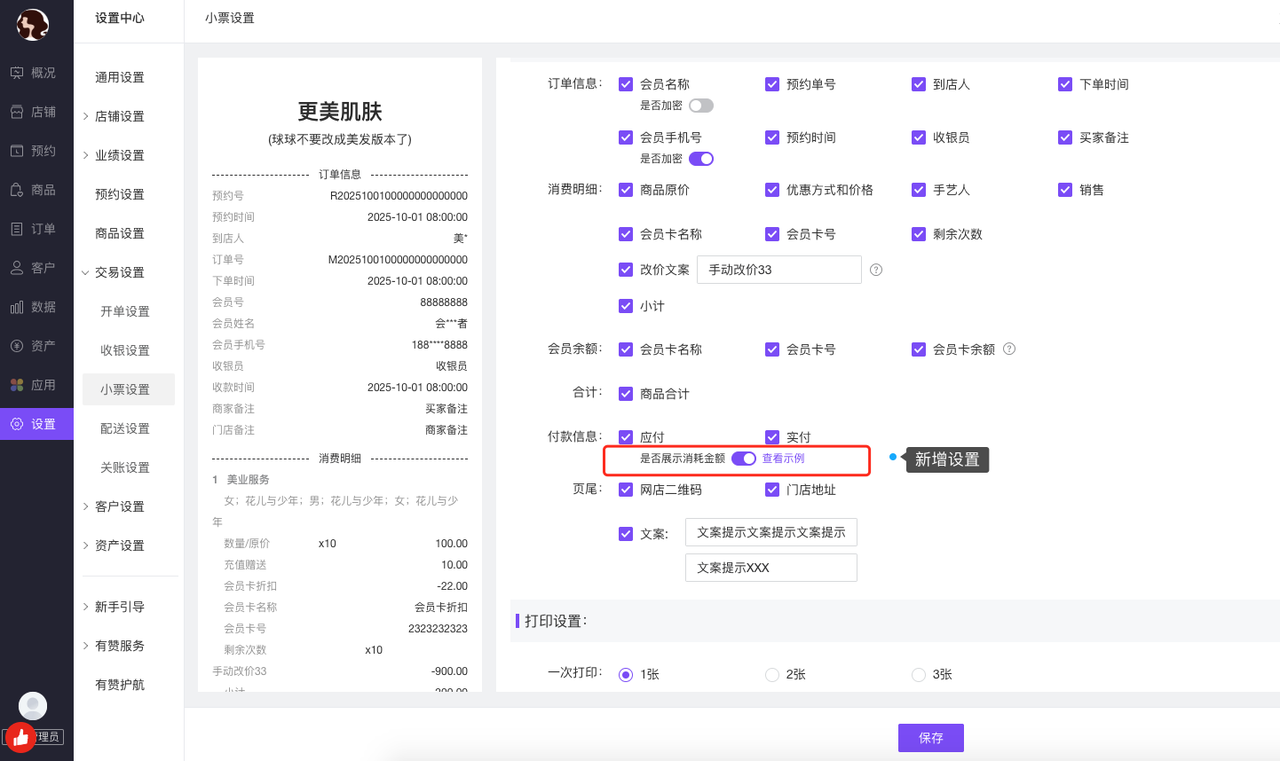Select the 3张 print option
1280x761 pixels.
pos(918,675)
